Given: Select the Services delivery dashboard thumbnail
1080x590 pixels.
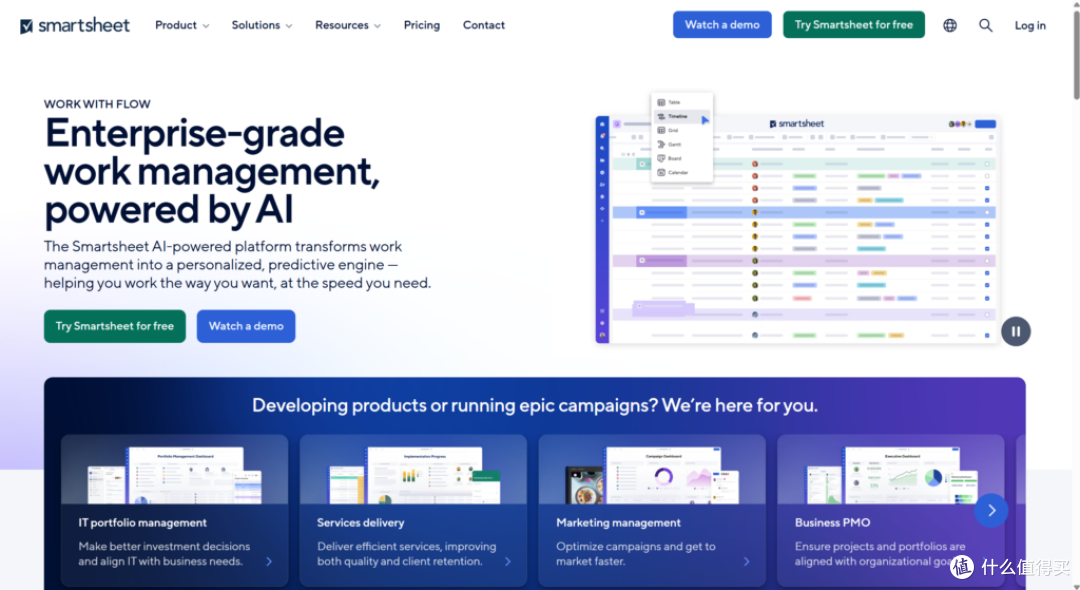Looking at the screenshot, I should (x=413, y=475).
